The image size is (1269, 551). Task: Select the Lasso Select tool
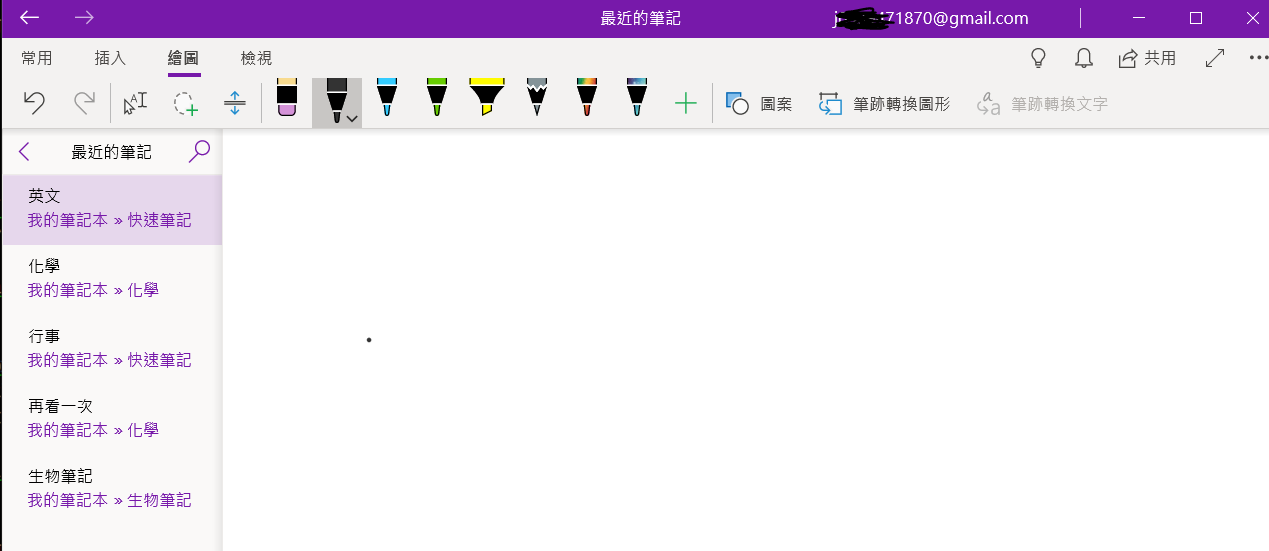tap(185, 103)
